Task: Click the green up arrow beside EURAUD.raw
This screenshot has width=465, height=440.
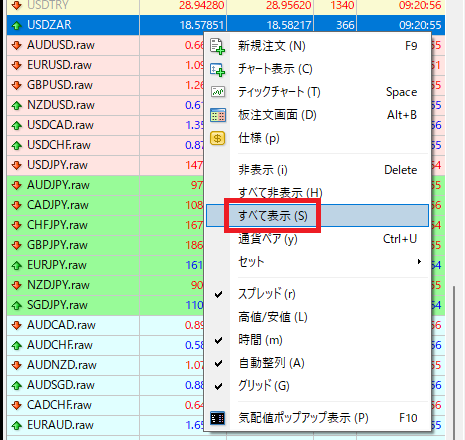Action: coord(17,425)
